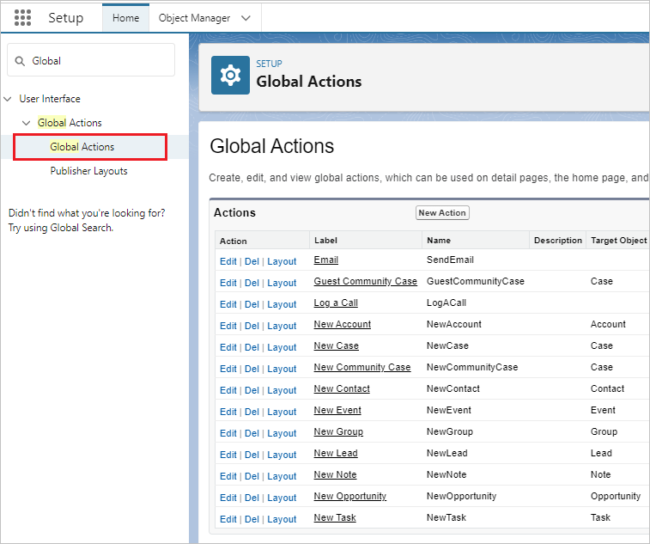
Task: Click Del for the Email action
Action: point(252,262)
